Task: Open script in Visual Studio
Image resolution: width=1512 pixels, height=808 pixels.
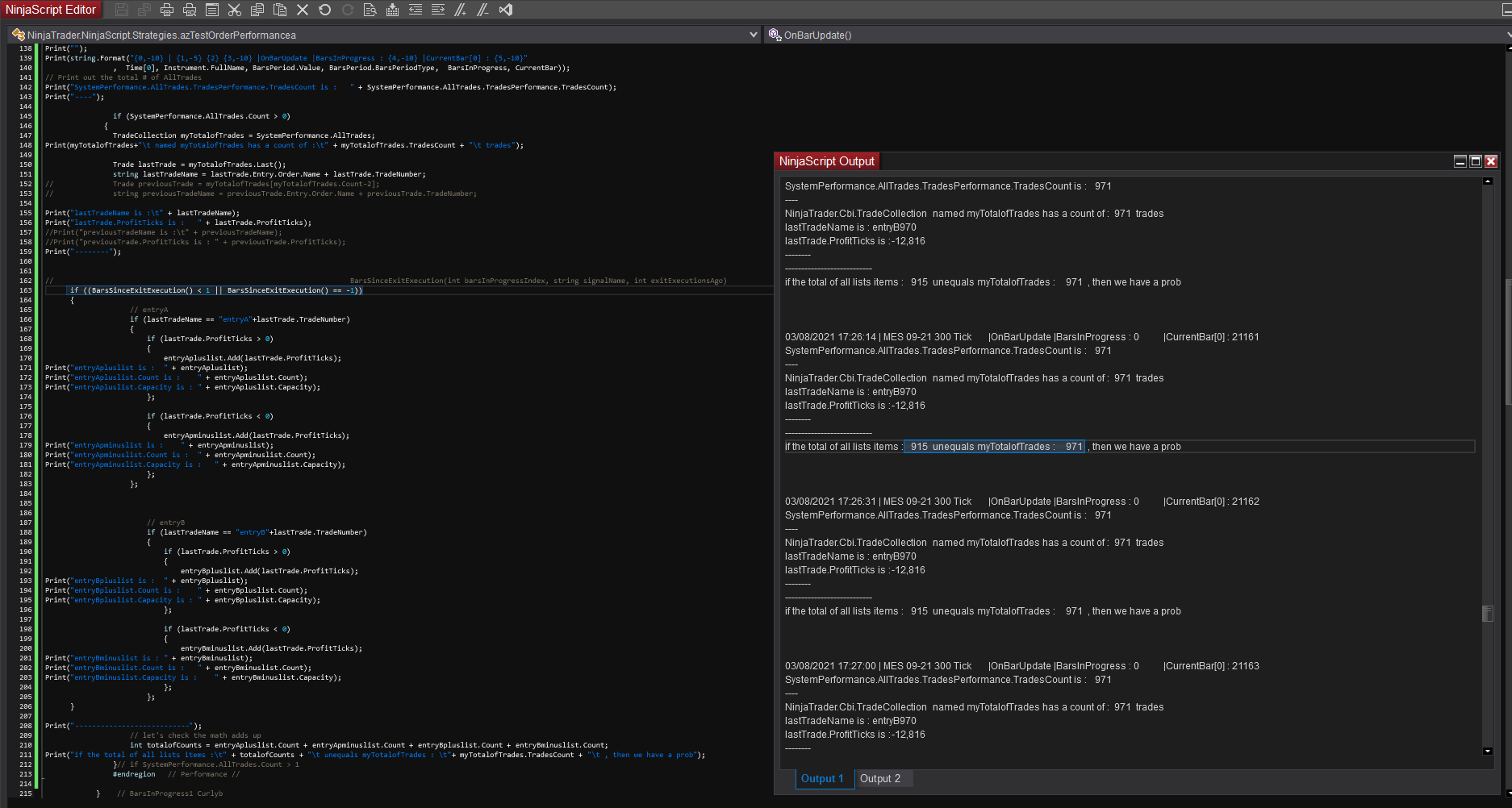Action: [x=506, y=10]
